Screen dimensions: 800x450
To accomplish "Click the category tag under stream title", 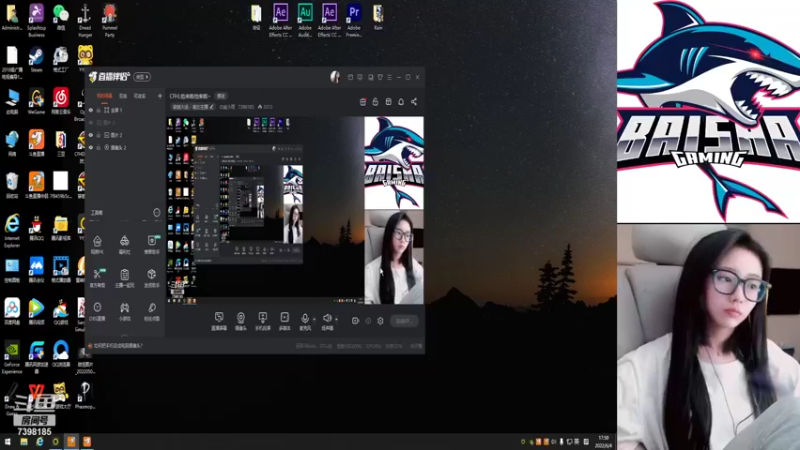I will click(193, 107).
